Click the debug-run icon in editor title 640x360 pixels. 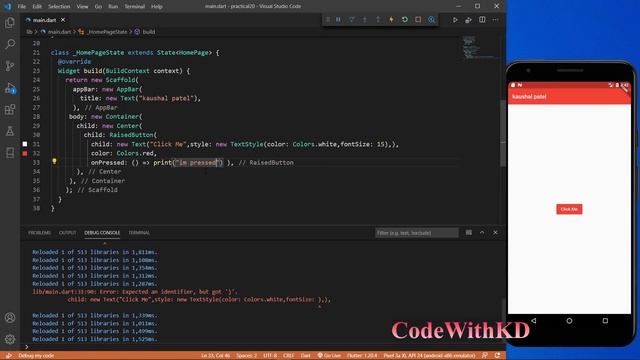click(468, 20)
